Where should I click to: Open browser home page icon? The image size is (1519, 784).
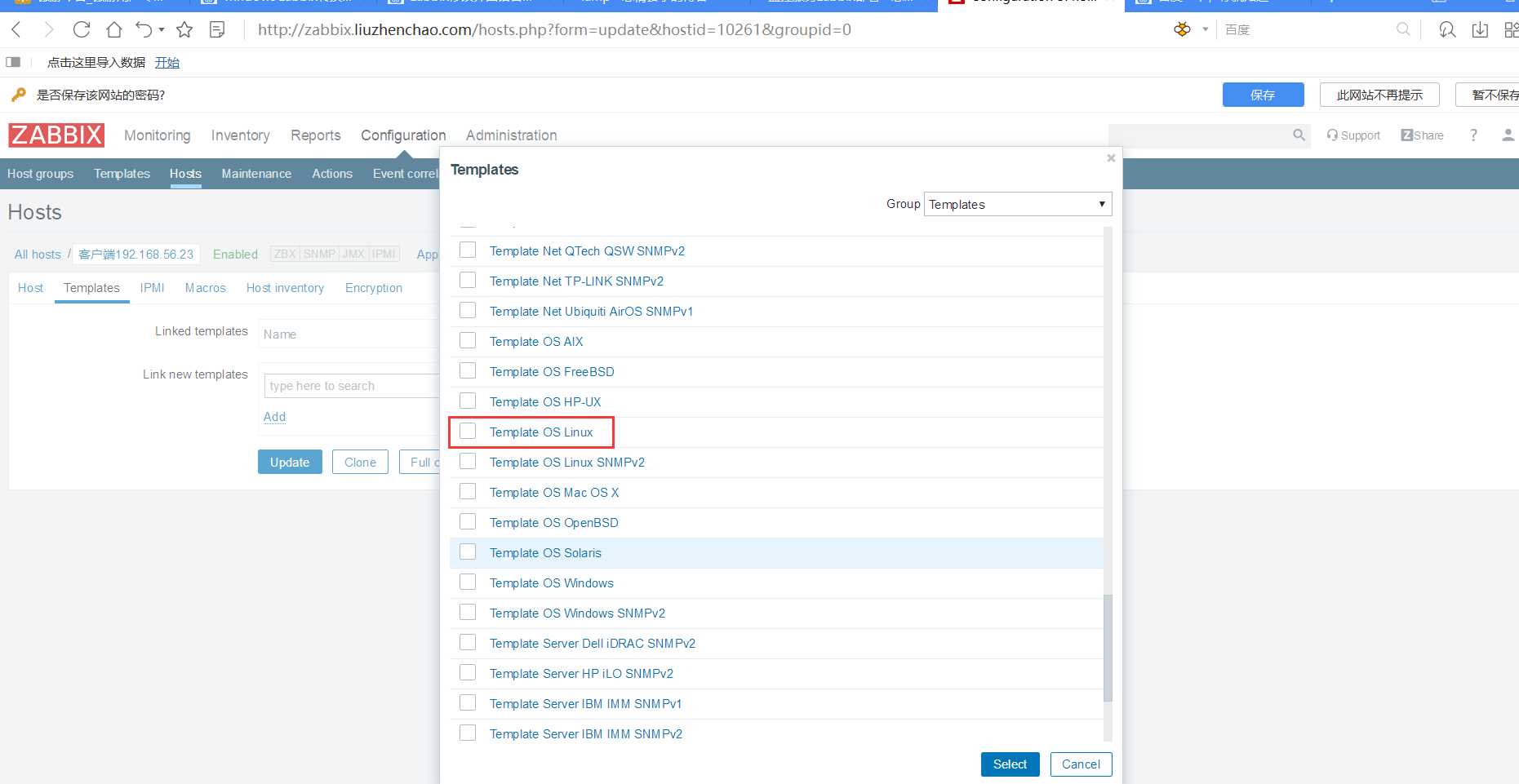point(114,30)
